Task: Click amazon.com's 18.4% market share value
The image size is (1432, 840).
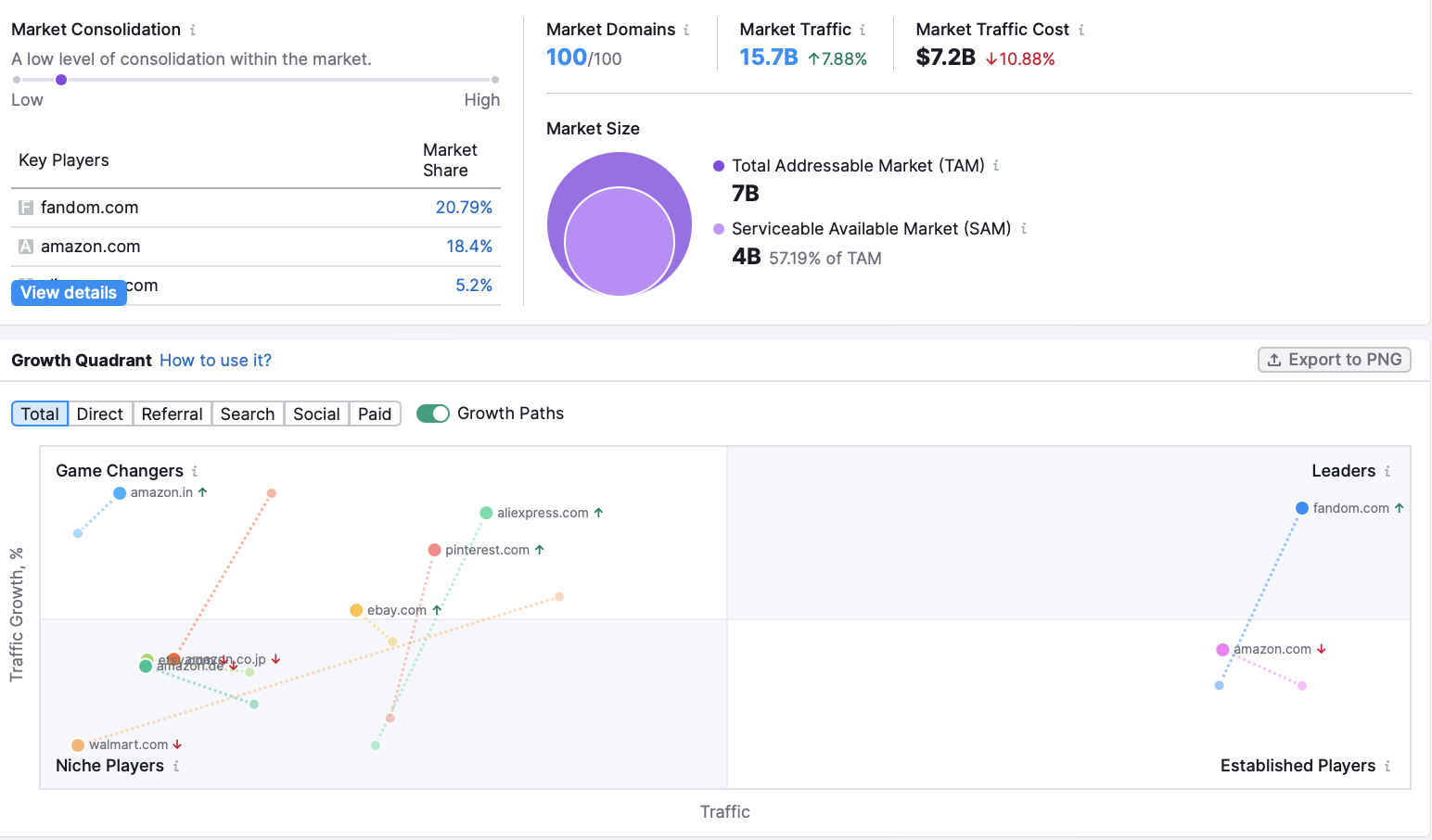Action: pyautogui.click(x=469, y=247)
